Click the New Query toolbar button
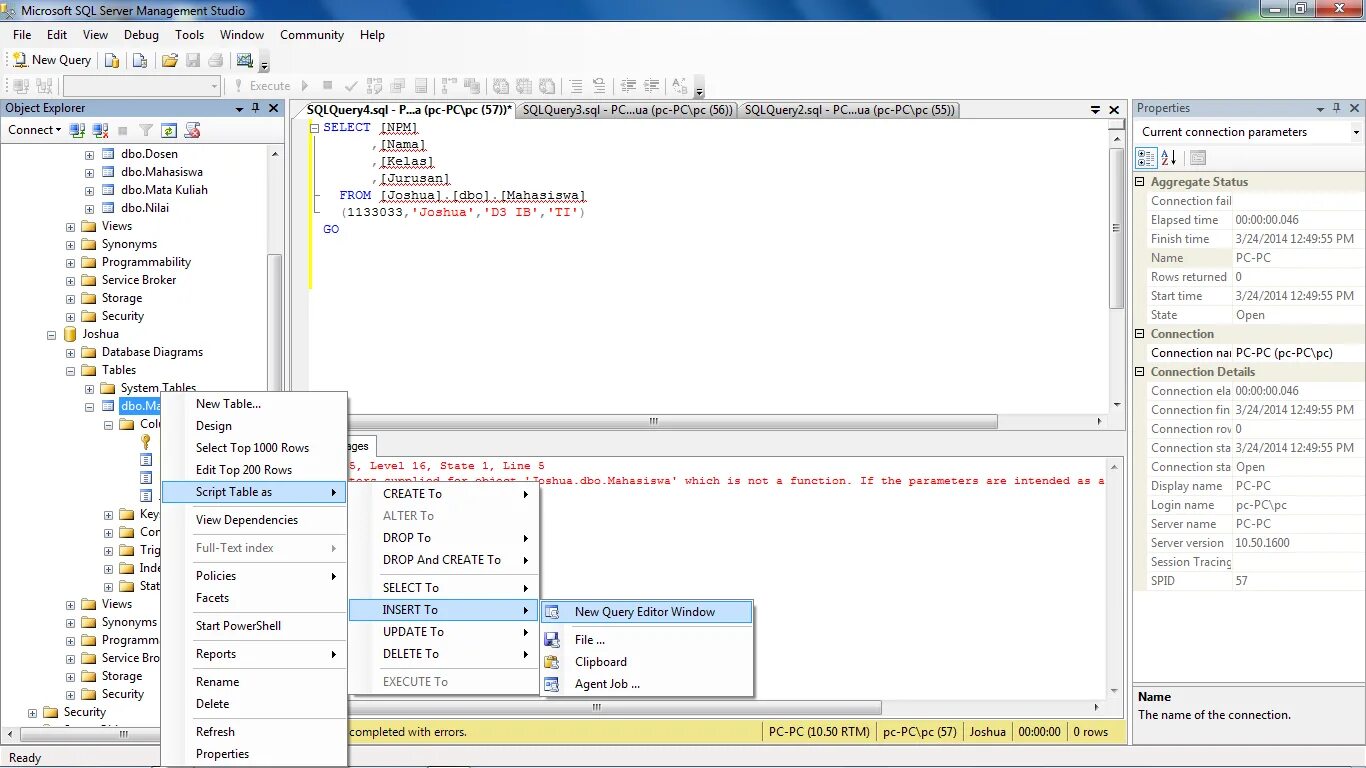1366x768 pixels. (51, 60)
